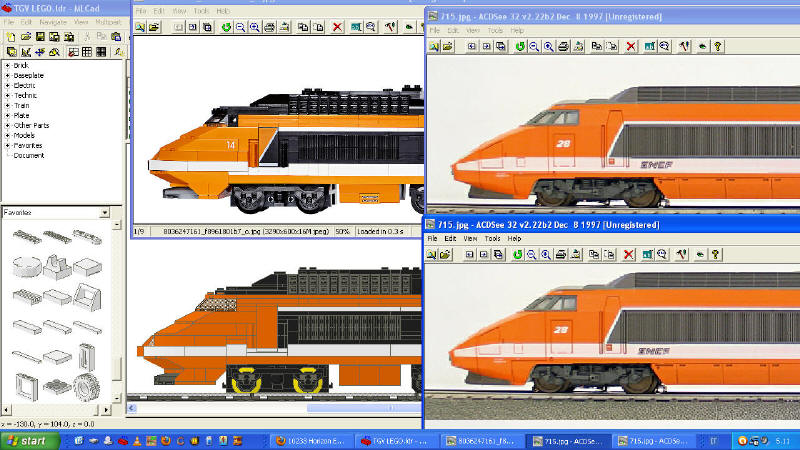The image size is (800, 450).
Task: Click Browse icon in bottom-right ACDSee toolbar
Action: click(x=431, y=255)
